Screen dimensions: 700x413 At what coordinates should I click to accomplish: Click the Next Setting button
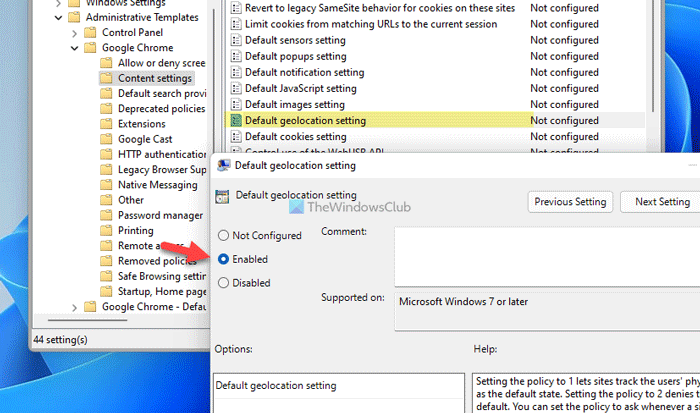[x=662, y=202]
